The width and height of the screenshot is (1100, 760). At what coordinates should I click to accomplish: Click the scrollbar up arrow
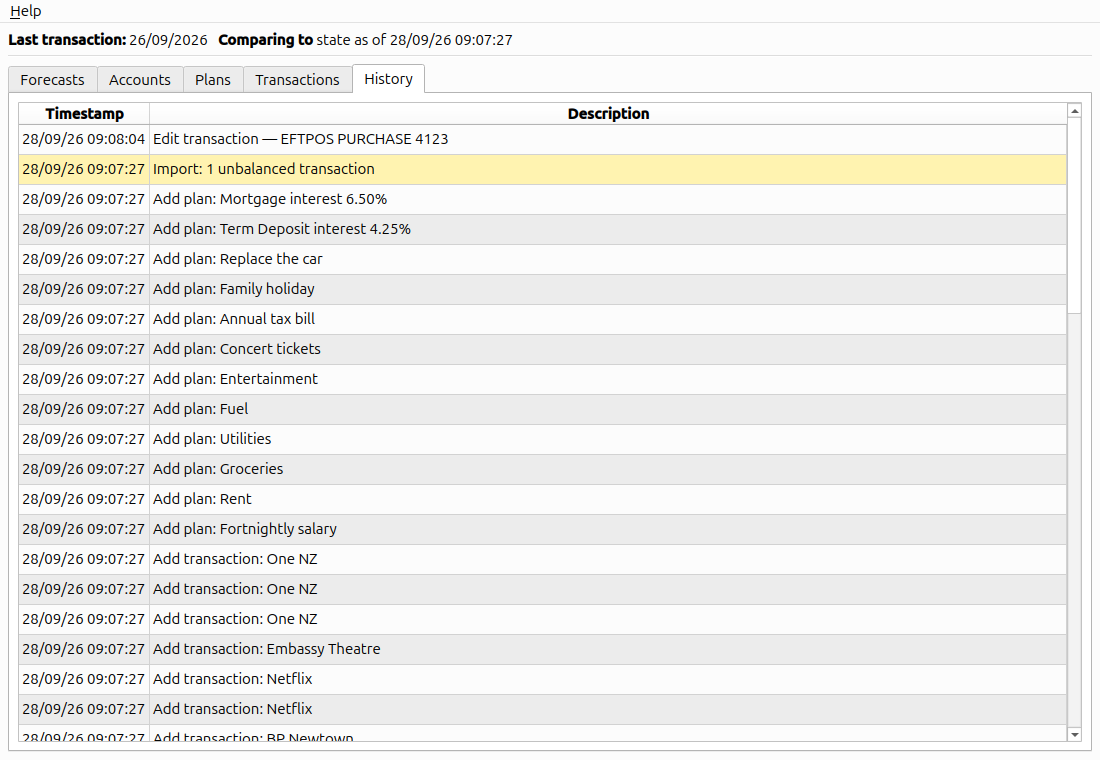tap(1074, 110)
